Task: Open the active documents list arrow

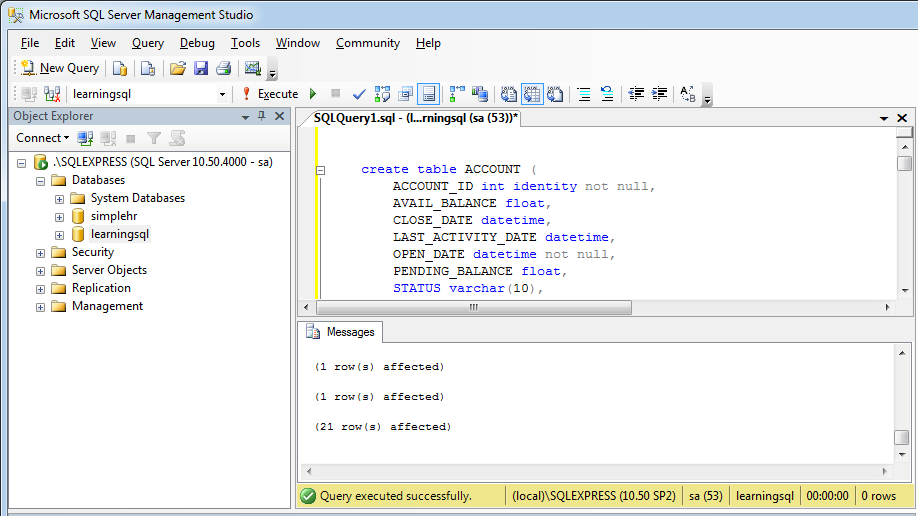Action: pyautogui.click(x=883, y=119)
